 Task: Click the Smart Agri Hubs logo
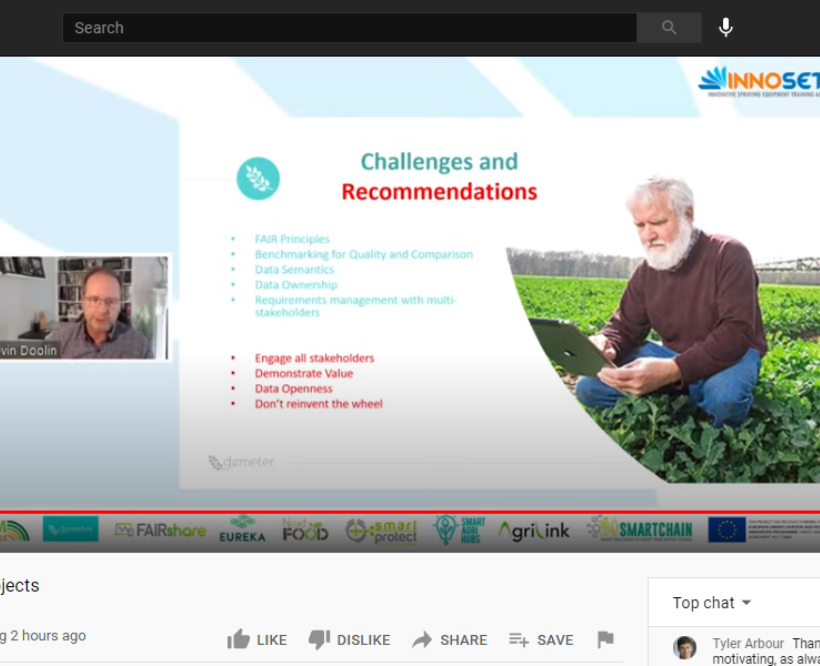(x=460, y=530)
